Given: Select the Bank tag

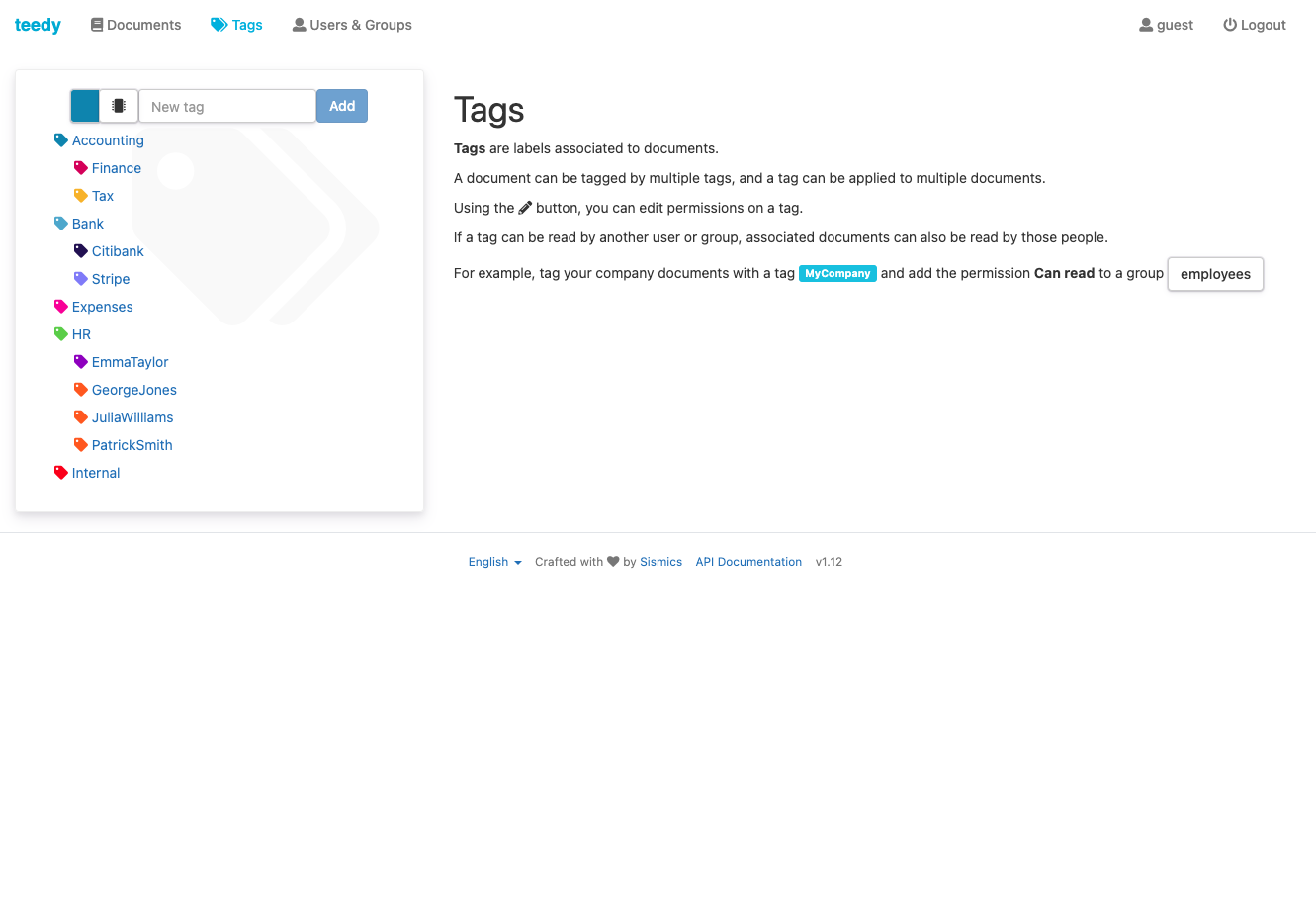Looking at the screenshot, I should [x=88, y=224].
